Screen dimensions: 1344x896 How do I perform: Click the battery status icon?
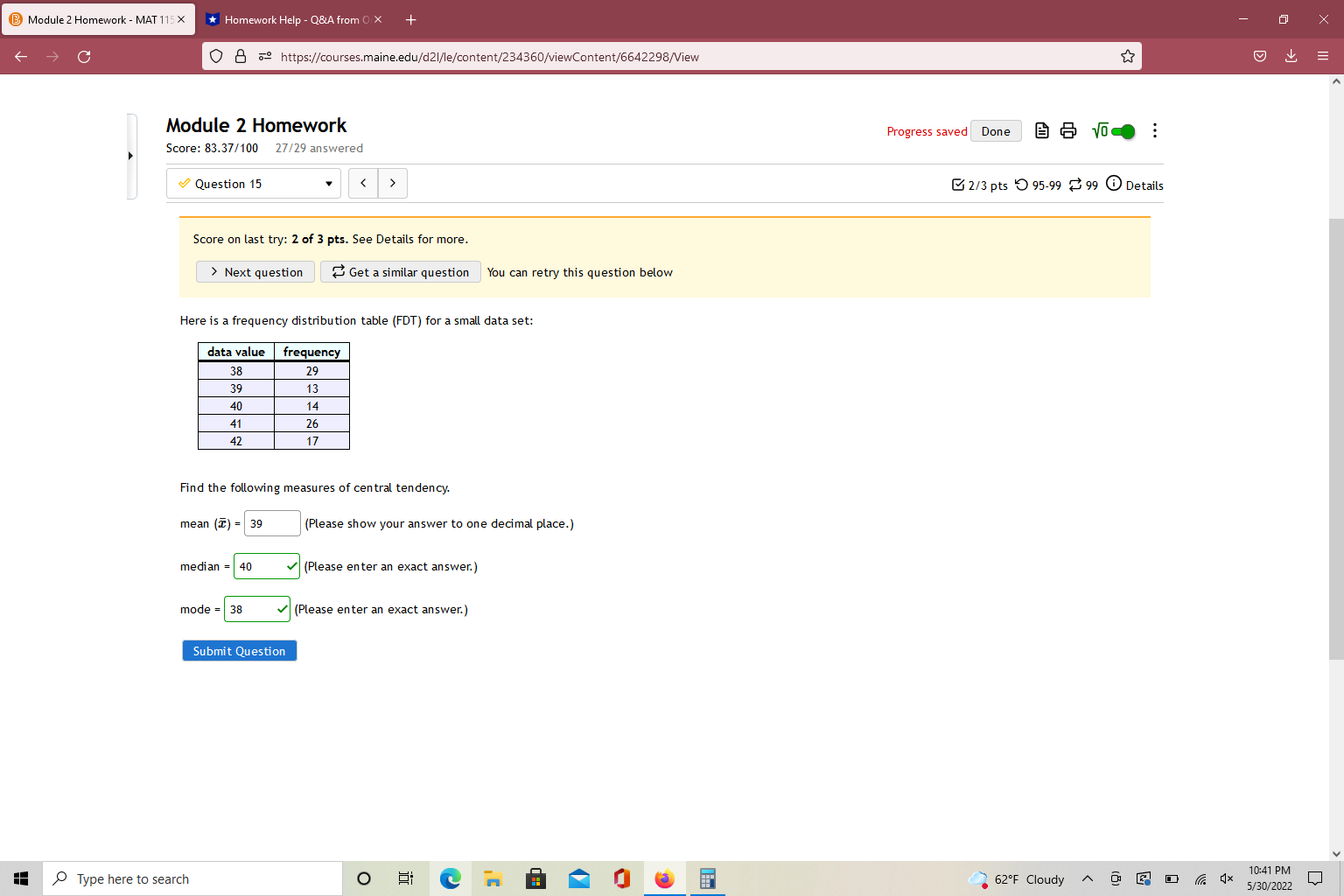(1172, 878)
